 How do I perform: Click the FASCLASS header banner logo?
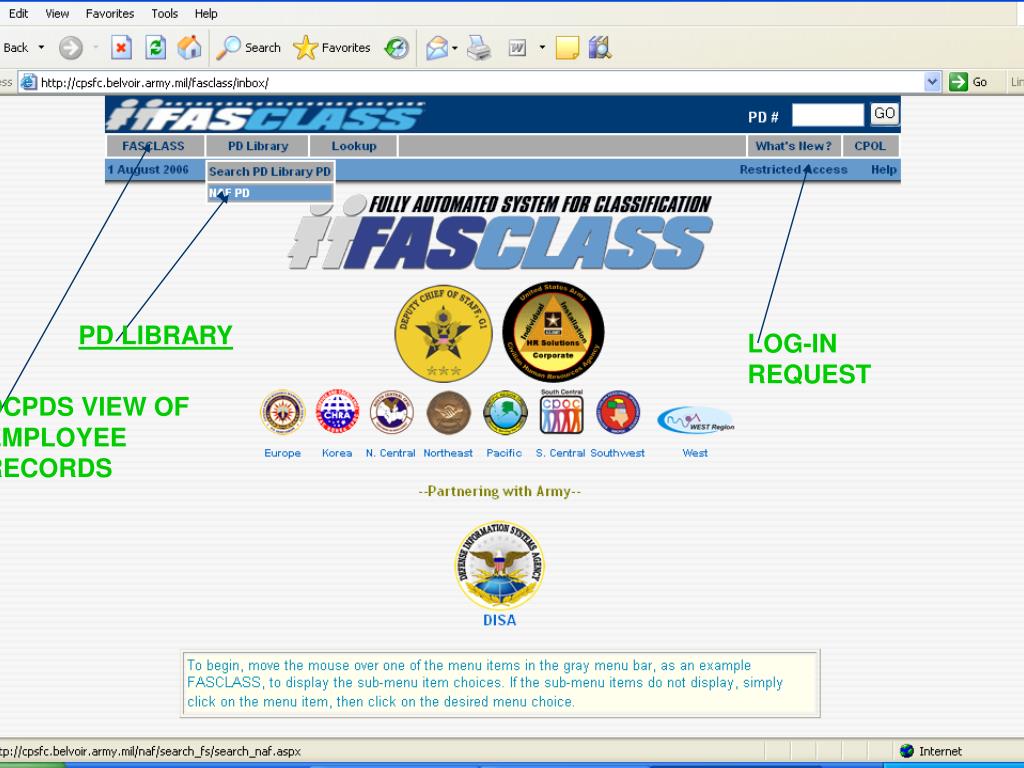point(264,115)
